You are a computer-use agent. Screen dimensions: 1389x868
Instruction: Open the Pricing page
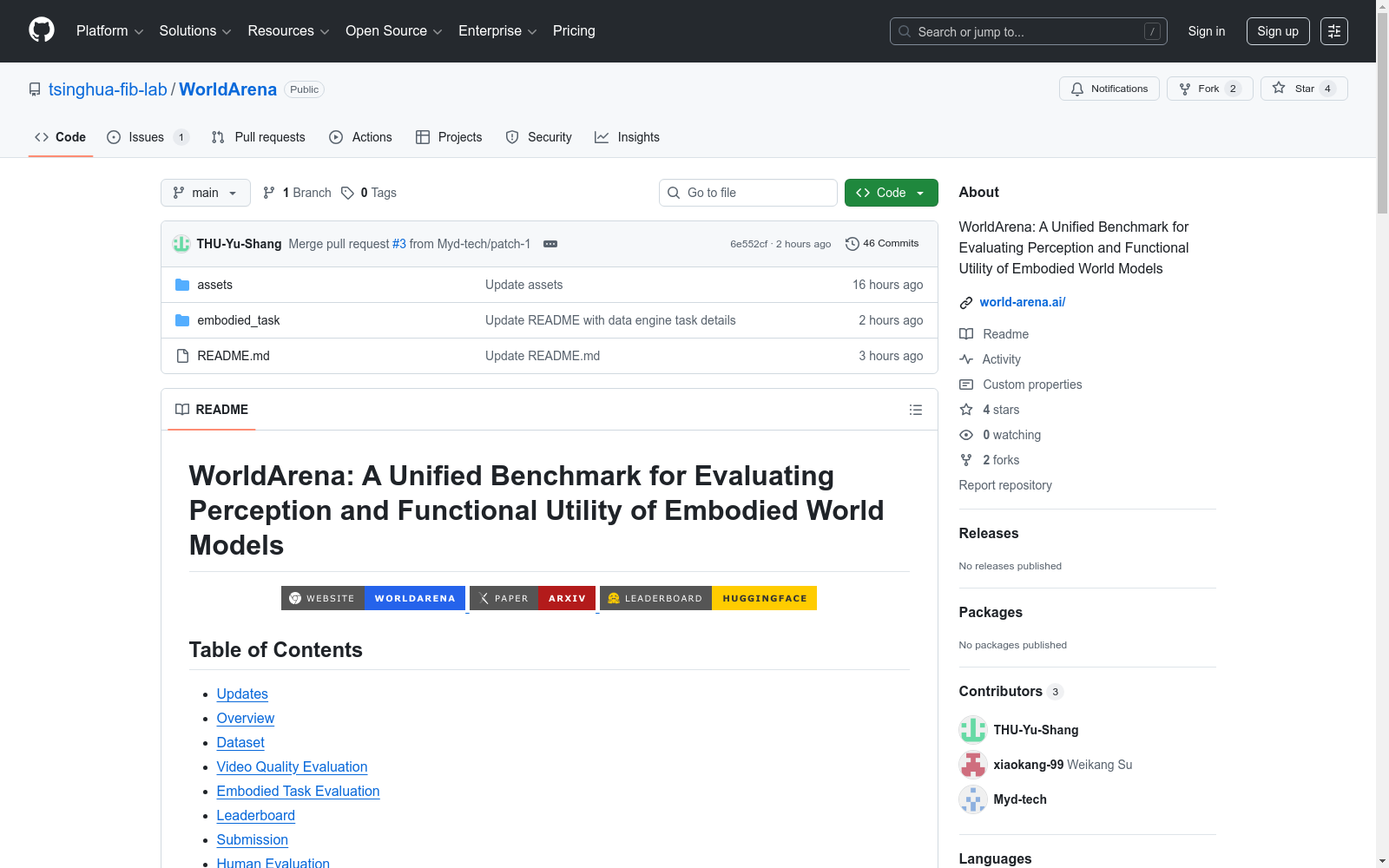click(574, 31)
